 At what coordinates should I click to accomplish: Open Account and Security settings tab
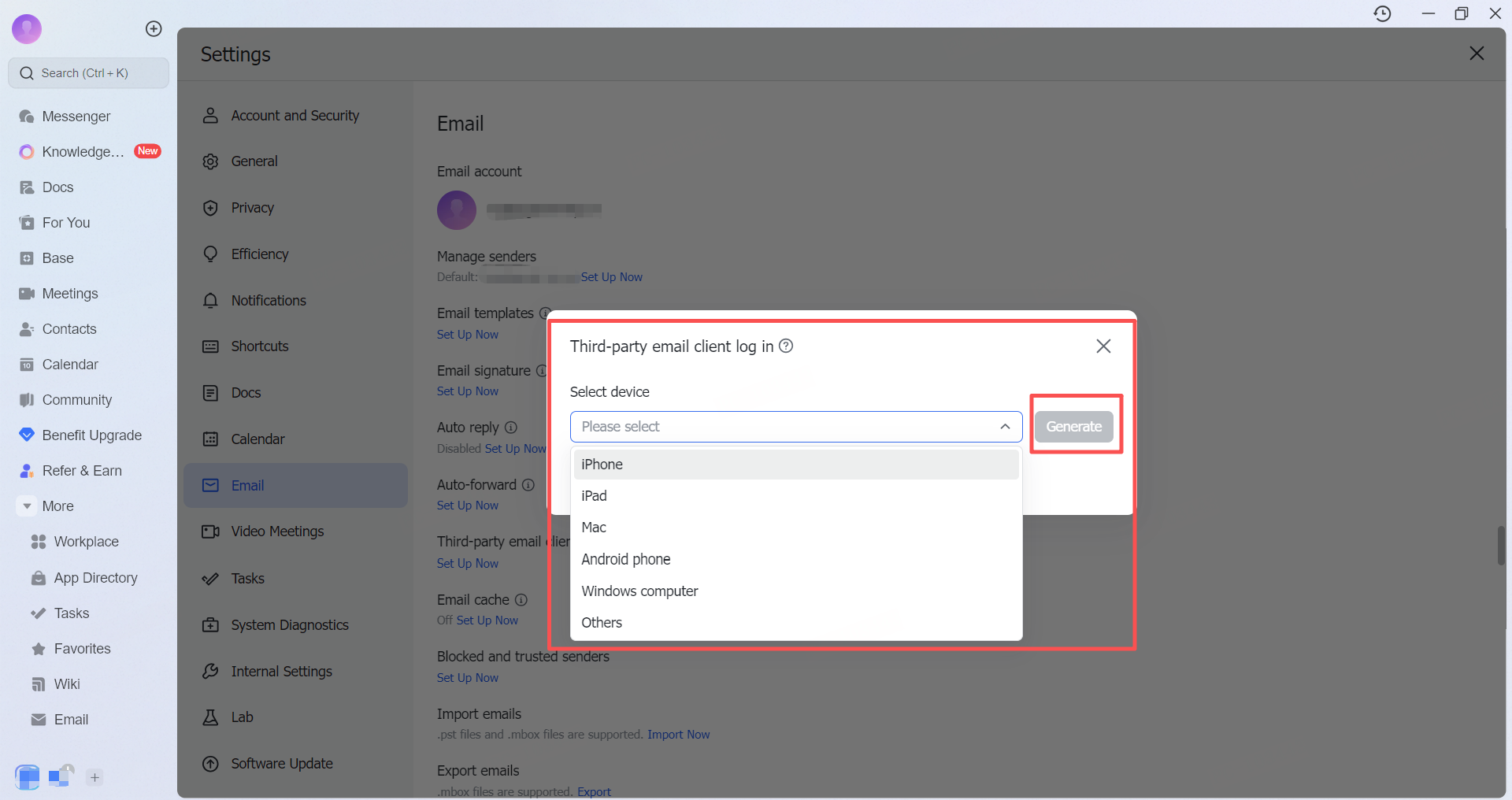coord(295,116)
